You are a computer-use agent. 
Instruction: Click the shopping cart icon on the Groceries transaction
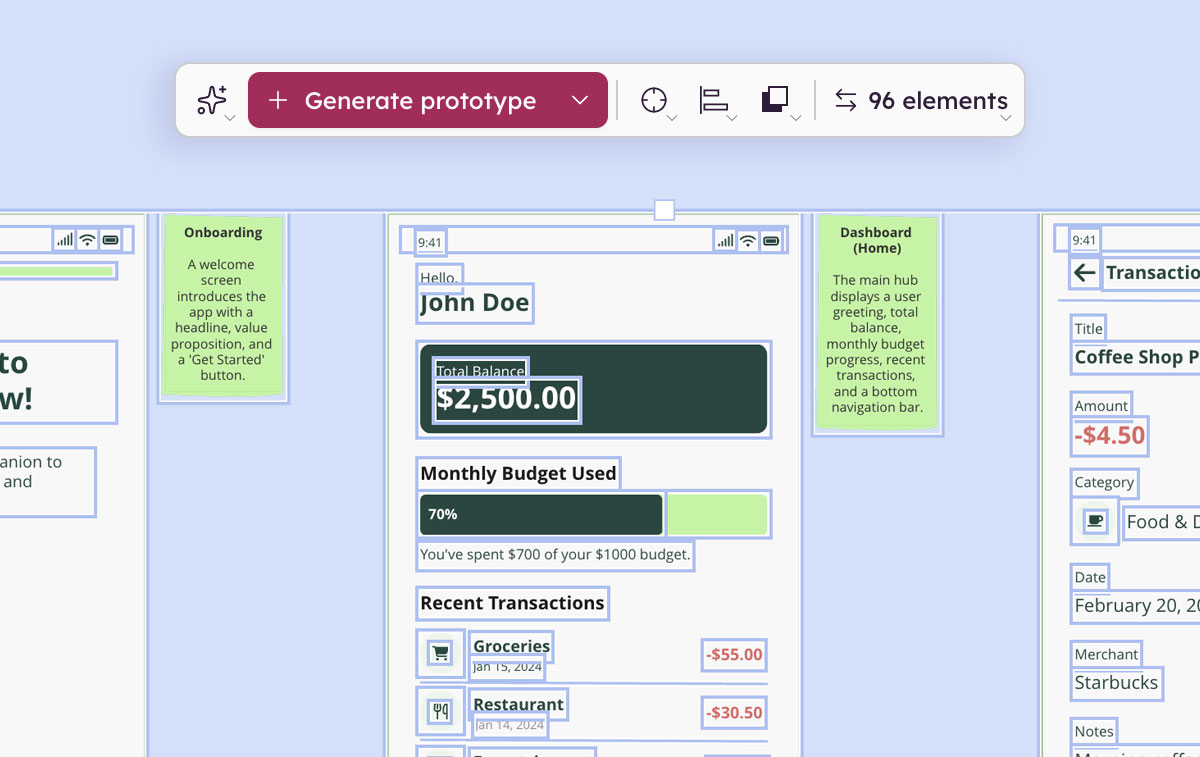point(440,652)
